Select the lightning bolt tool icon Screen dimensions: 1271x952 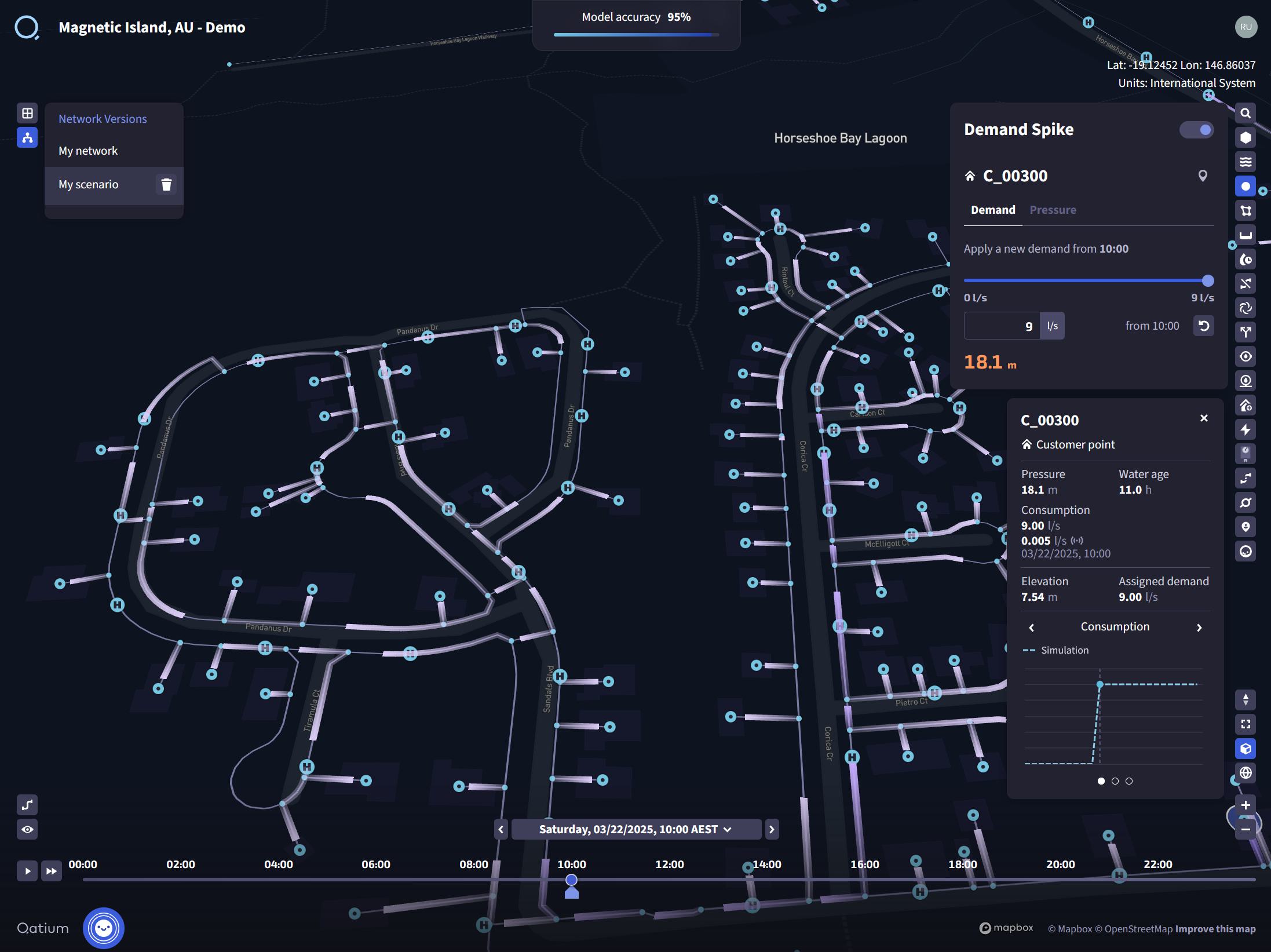[x=1246, y=429]
